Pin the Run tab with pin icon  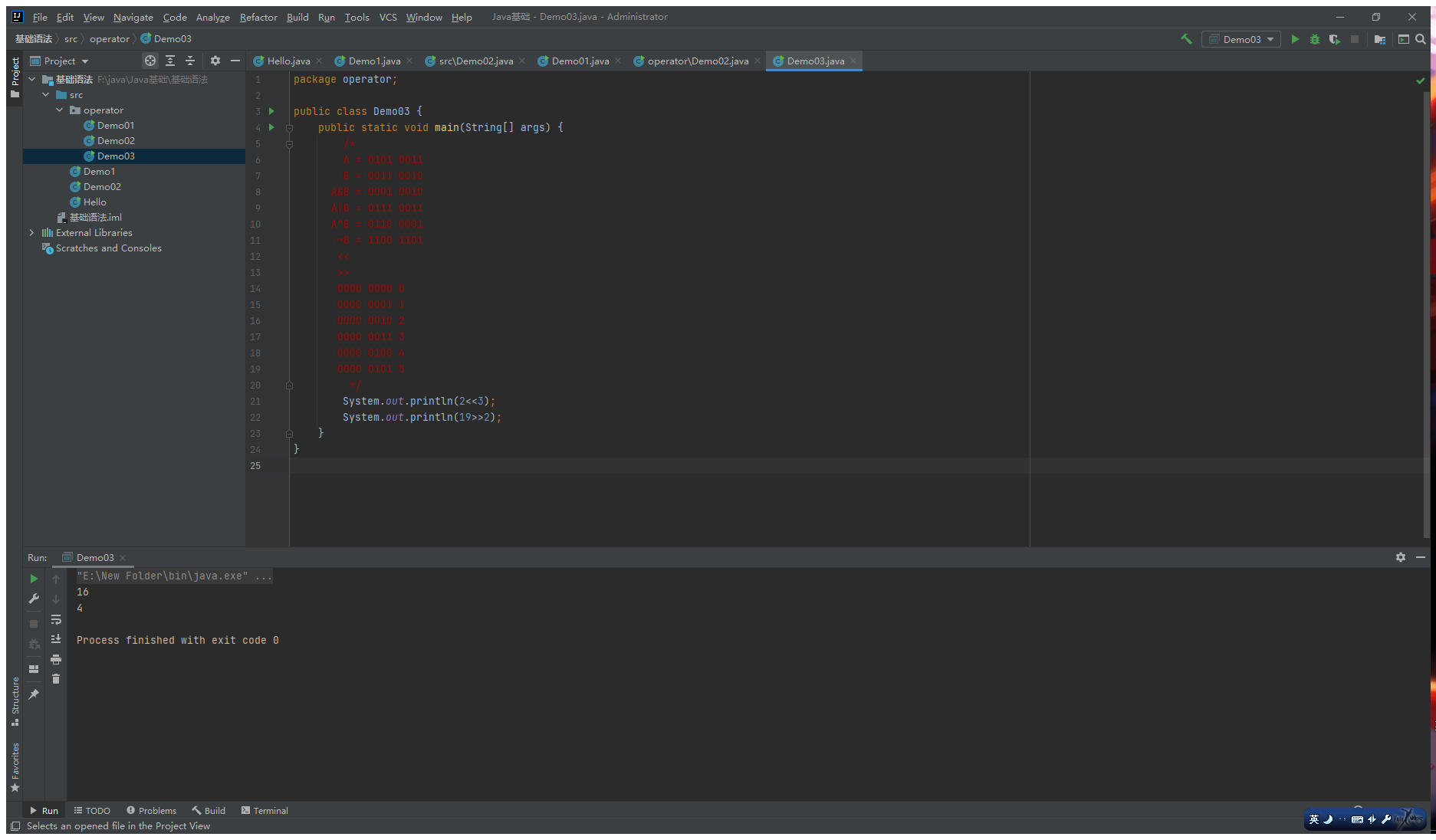[x=34, y=694]
